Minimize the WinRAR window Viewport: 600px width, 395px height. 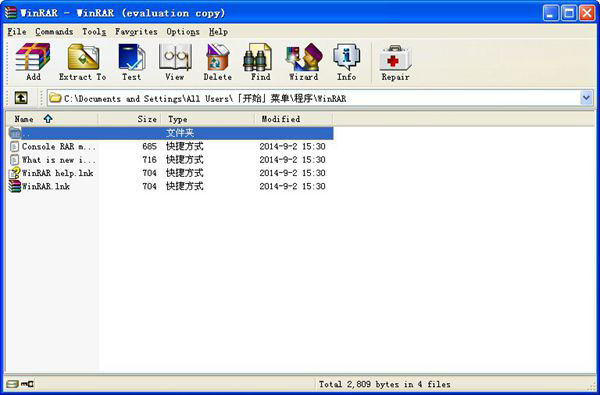tap(551, 13)
